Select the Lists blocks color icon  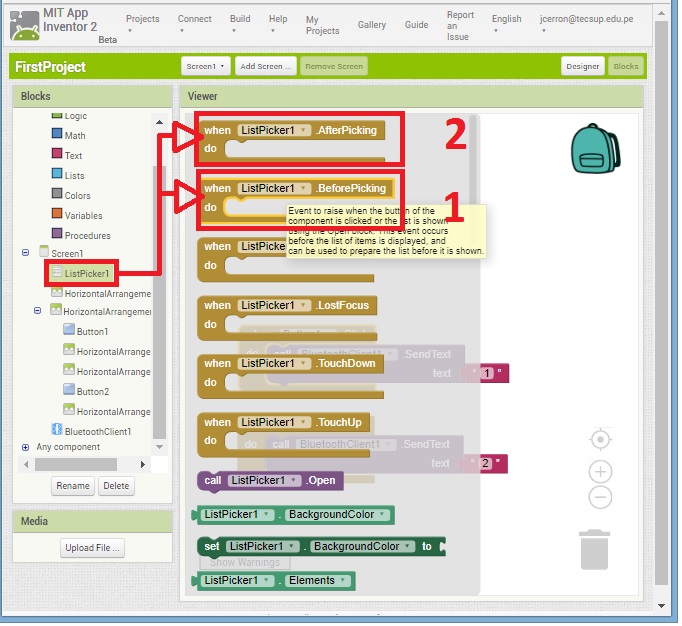pos(57,173)
